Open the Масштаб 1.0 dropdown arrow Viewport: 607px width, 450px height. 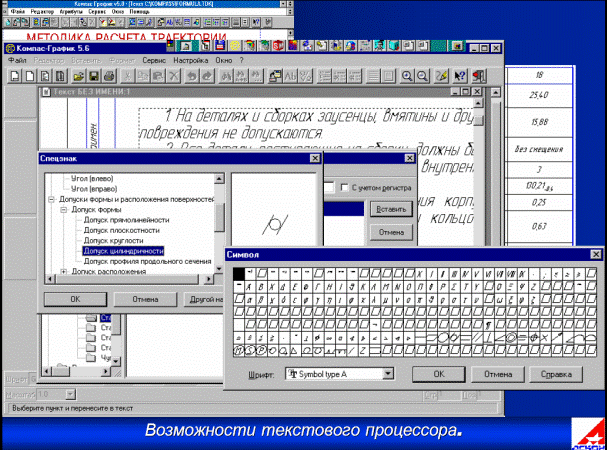point(70,394)
